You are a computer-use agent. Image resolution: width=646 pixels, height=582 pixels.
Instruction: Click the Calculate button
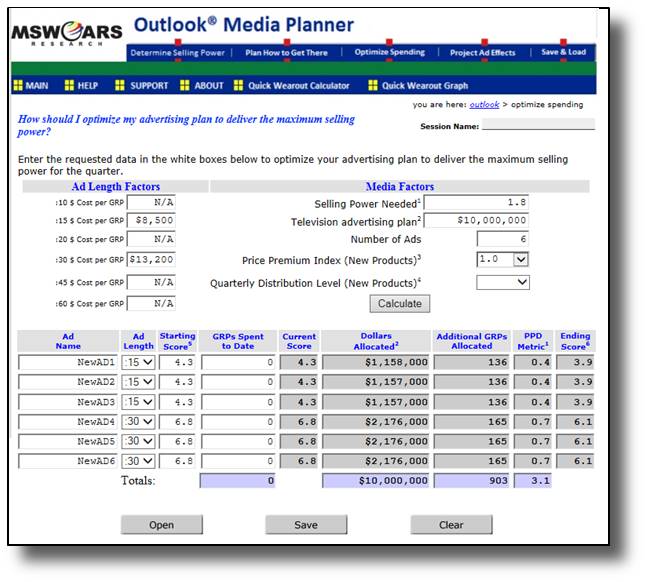pyautogui.click(x=400, y=304)
